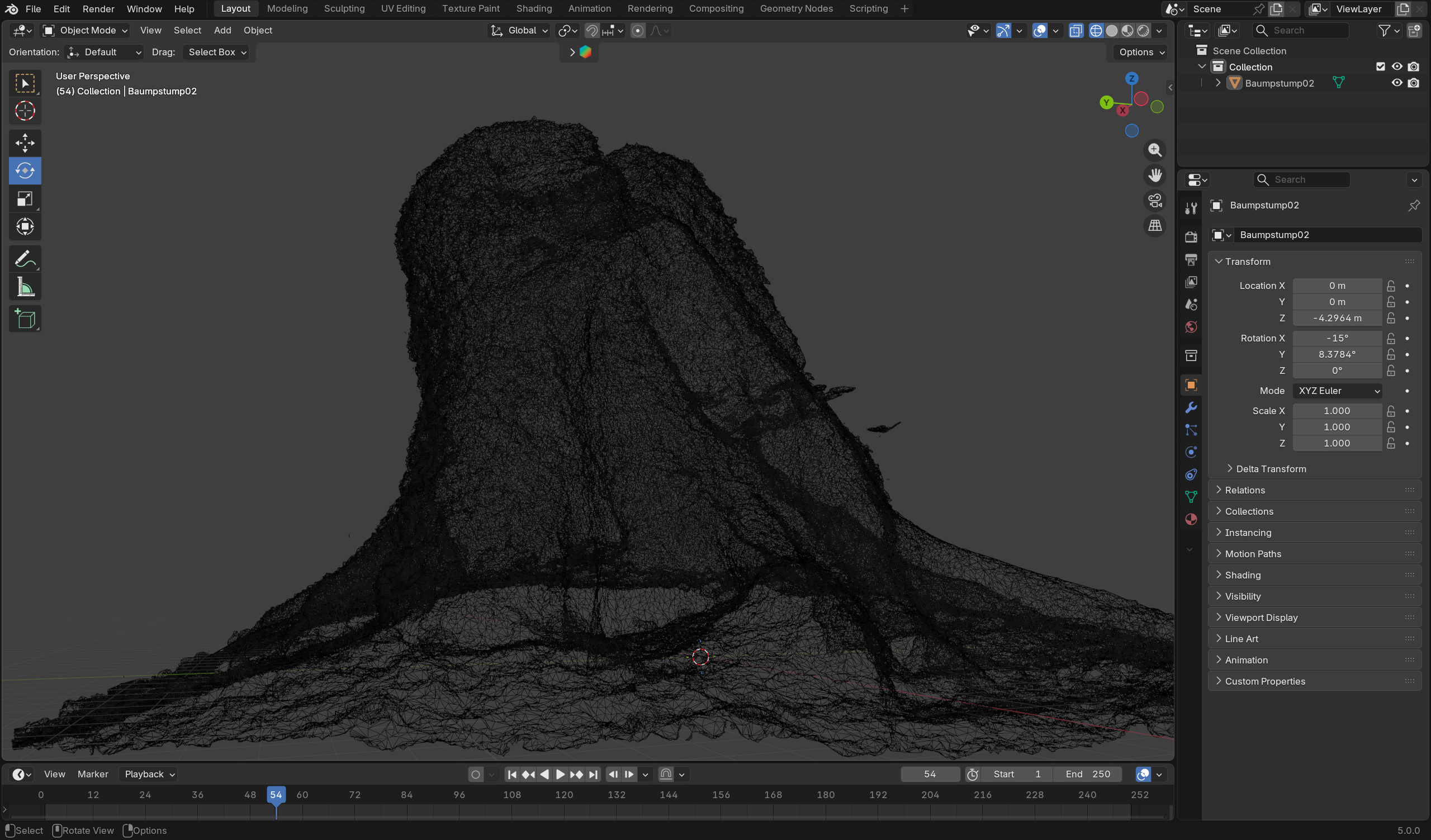
Task: Open the XYZ Euler rotation mode dropdown
Action: (x=1337, y=391)
